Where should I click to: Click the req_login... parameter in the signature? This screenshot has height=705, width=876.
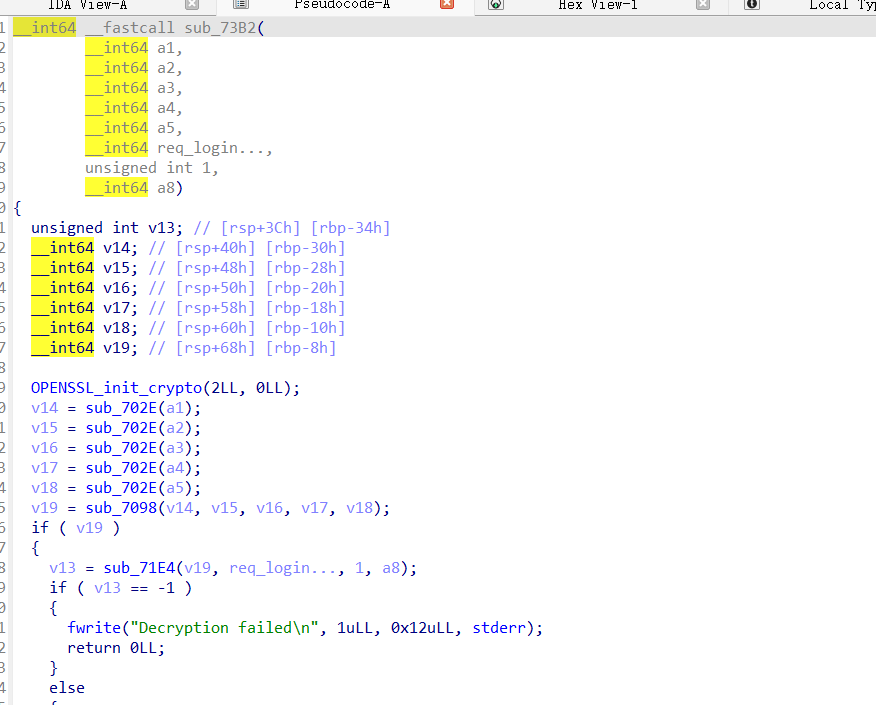211,148
